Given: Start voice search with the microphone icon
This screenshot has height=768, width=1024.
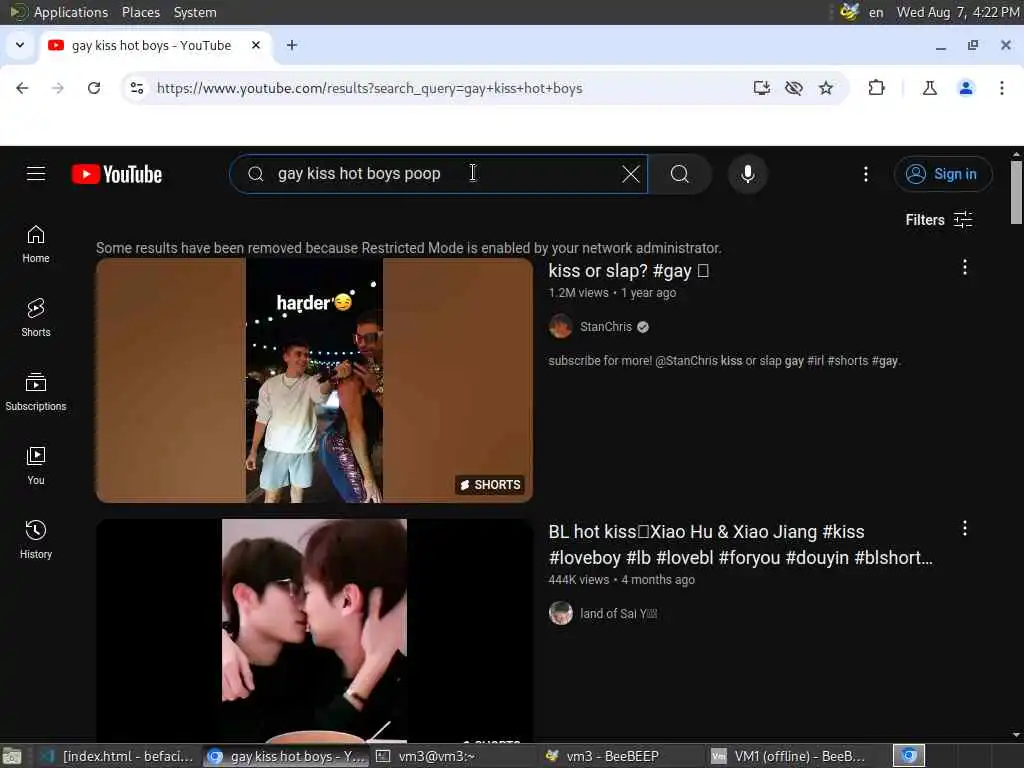Looking at the screenshot, I should point(748,174).
